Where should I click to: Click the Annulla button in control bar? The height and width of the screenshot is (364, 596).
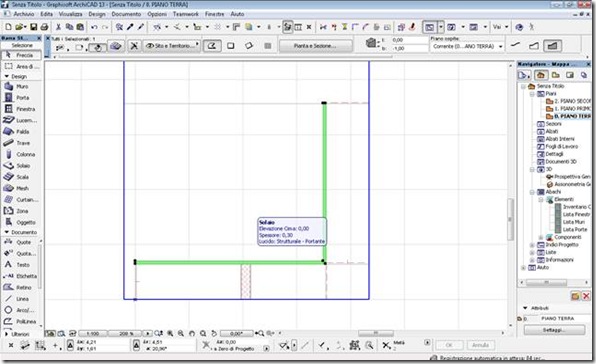pyautogui.click(x=480, y=345)
